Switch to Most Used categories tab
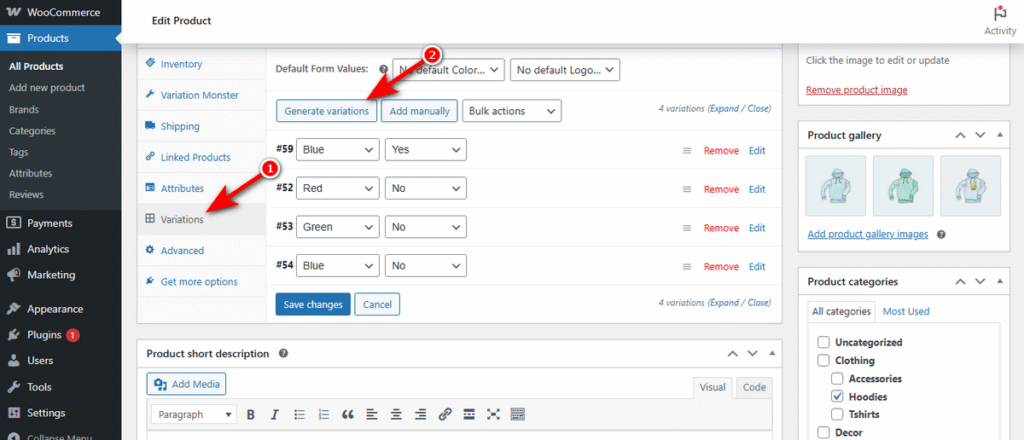 (x=906, y=311)
